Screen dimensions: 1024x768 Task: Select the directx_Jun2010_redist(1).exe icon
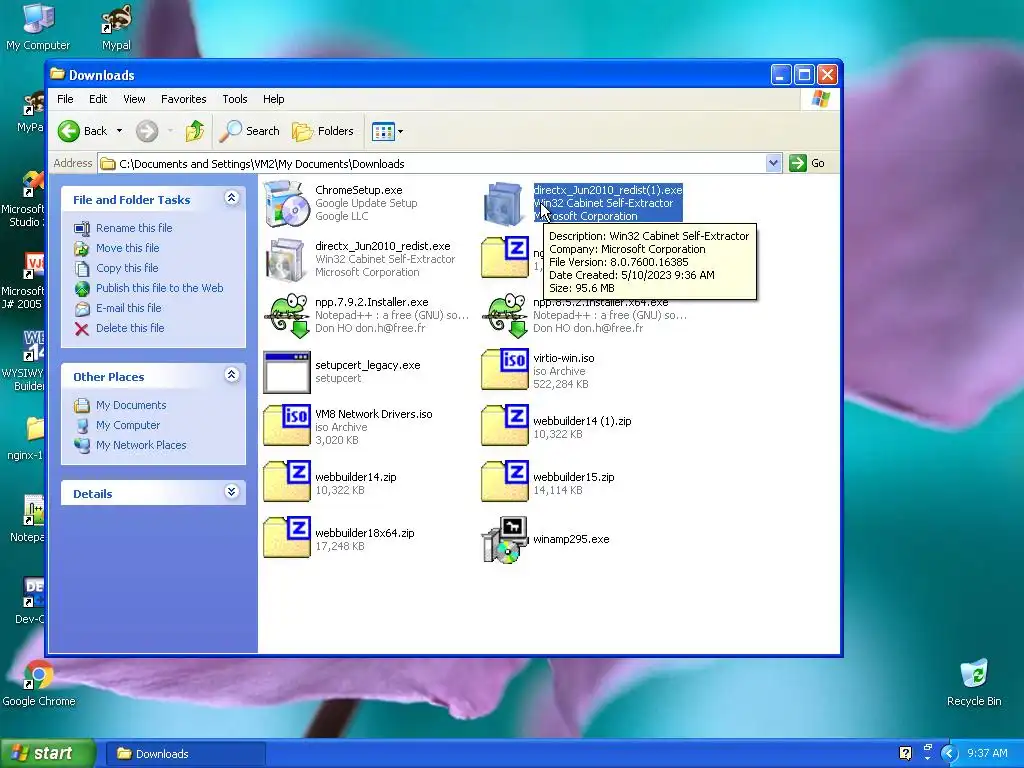click(x=504, y=203)
